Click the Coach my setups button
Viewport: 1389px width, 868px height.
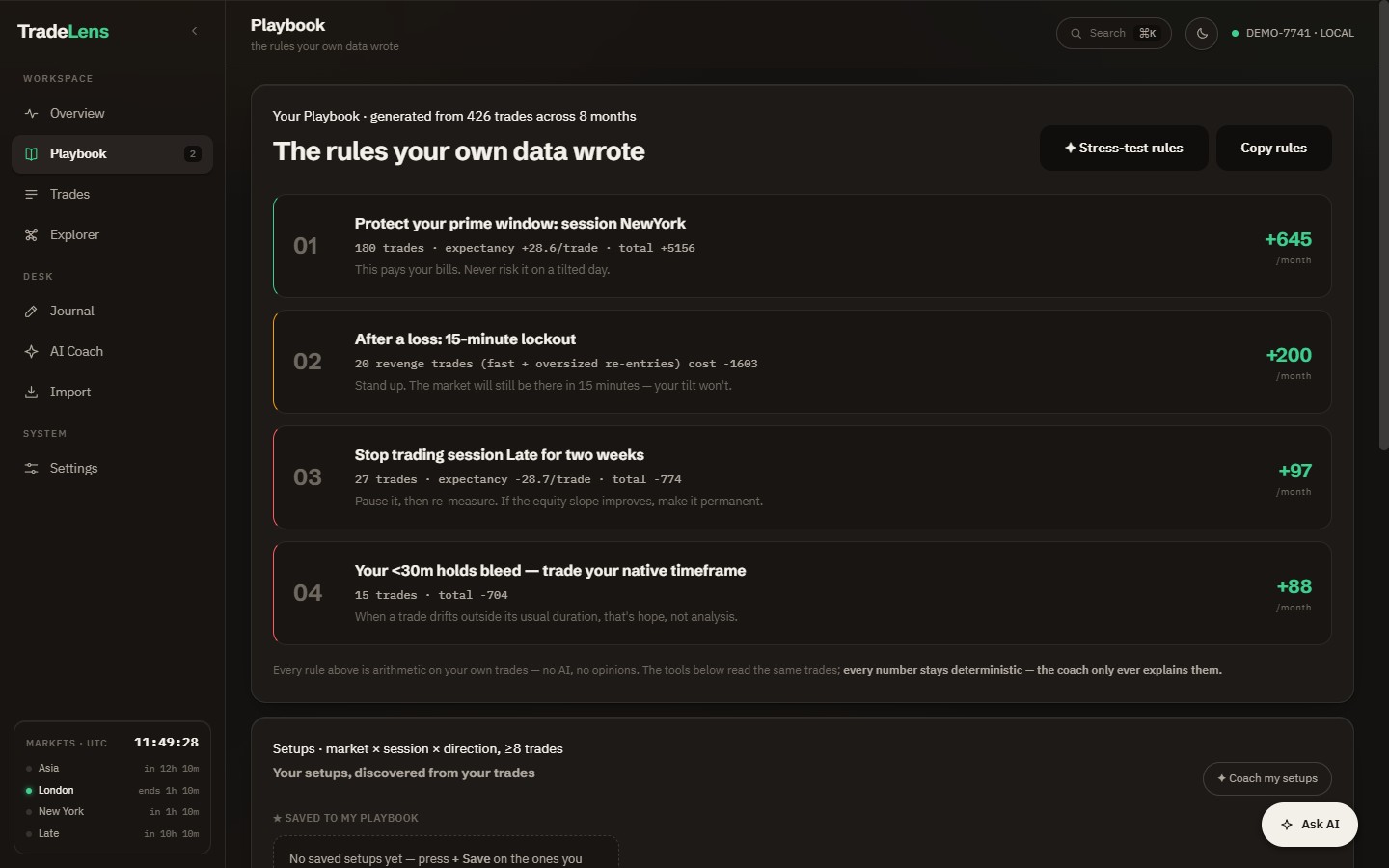[x=1266, y=778]
